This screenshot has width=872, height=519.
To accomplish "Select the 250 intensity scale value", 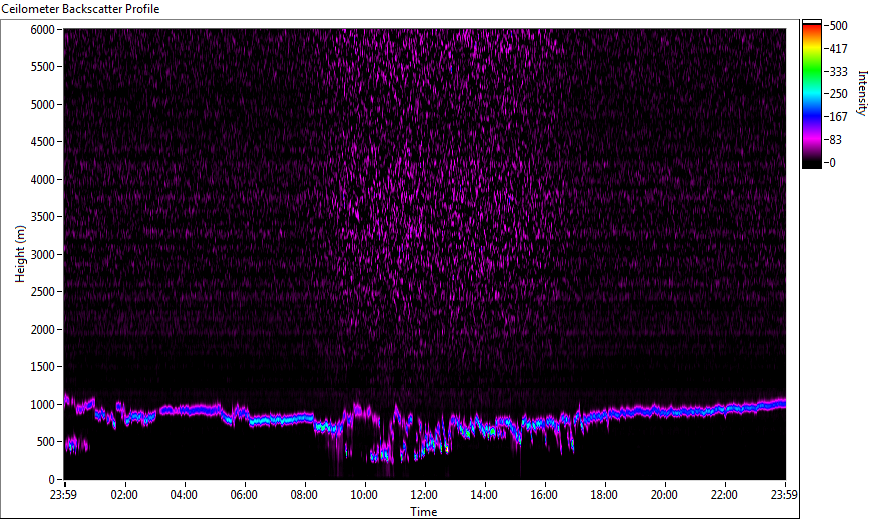I will point(838,94).
